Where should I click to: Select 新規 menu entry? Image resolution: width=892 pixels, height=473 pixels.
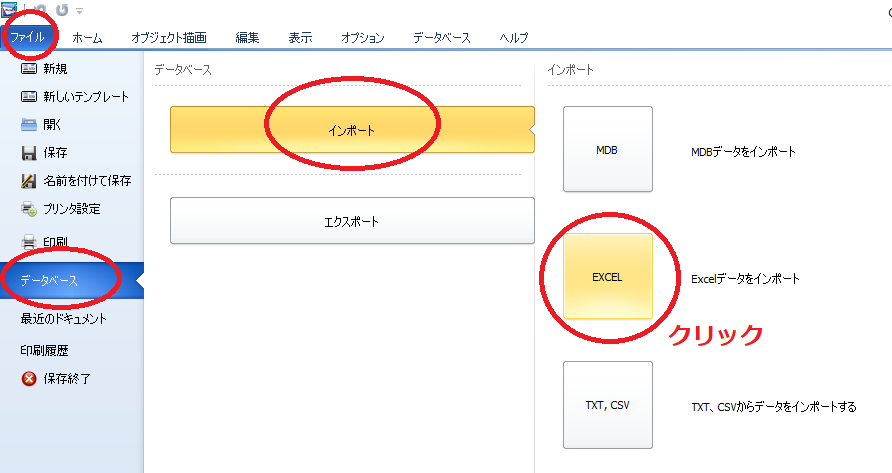point(55,69)
